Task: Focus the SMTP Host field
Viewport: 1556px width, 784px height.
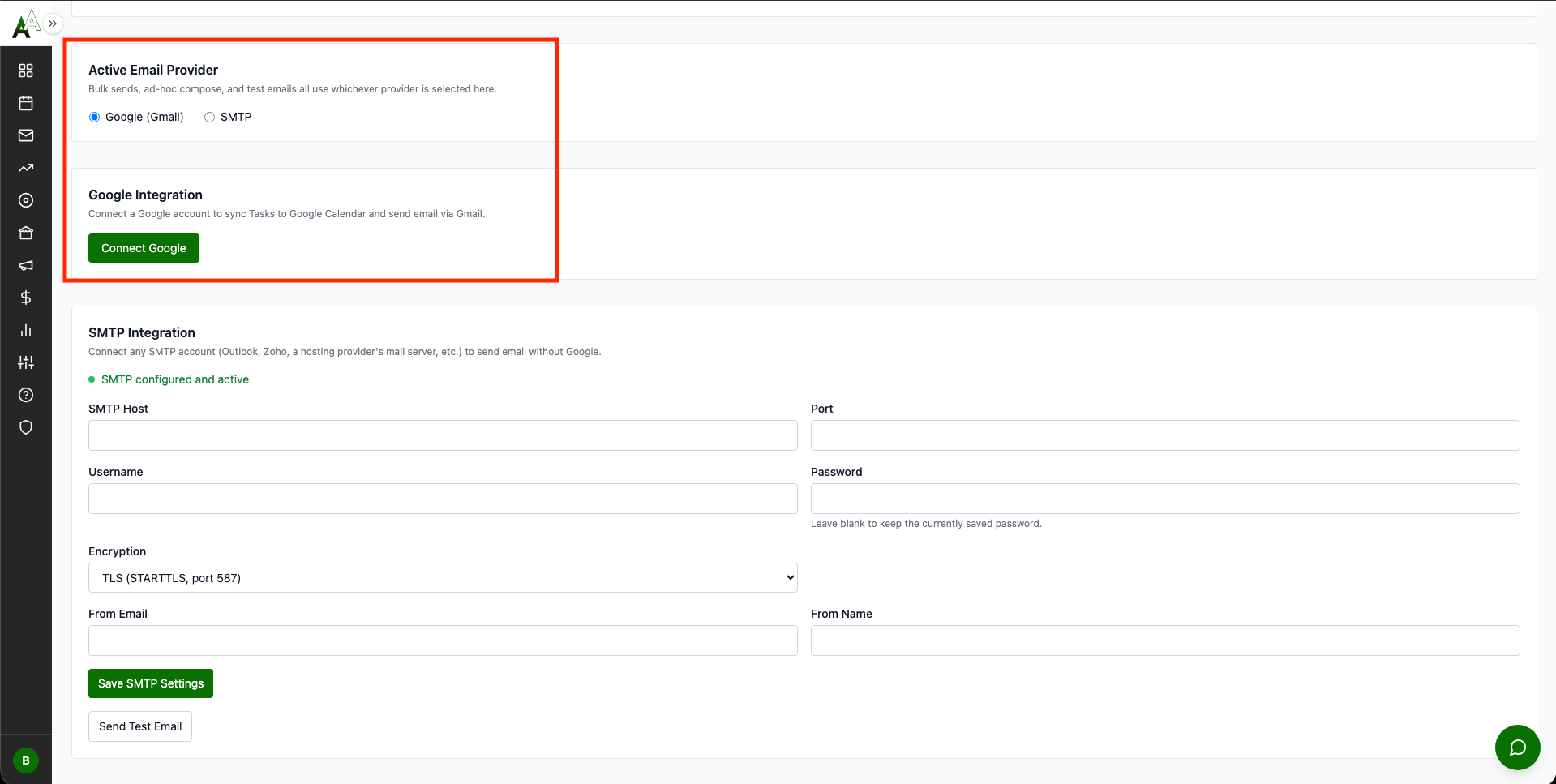Action: (443, 435)
